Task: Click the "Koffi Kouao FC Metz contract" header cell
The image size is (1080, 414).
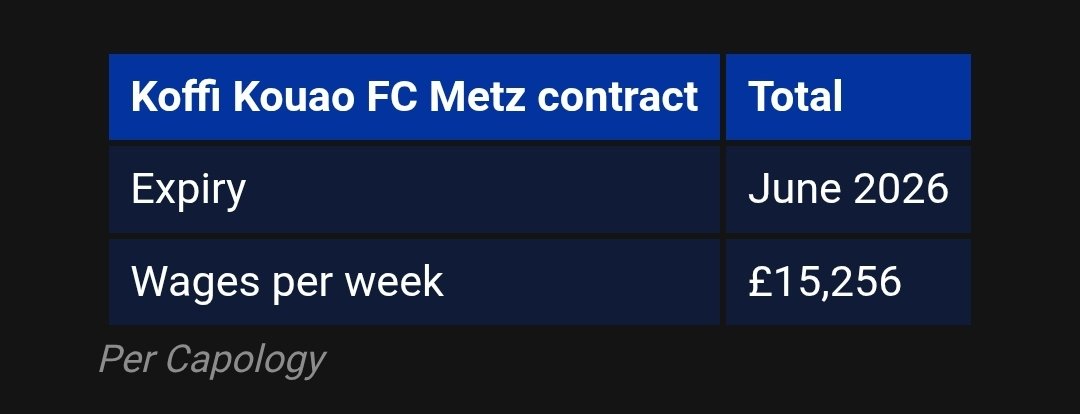Action: (x=414, y=97)
